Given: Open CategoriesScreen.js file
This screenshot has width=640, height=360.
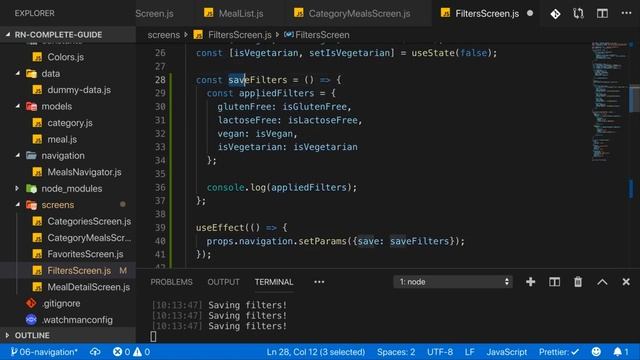Looking at the screenshot, I should [x=89, y=221].
